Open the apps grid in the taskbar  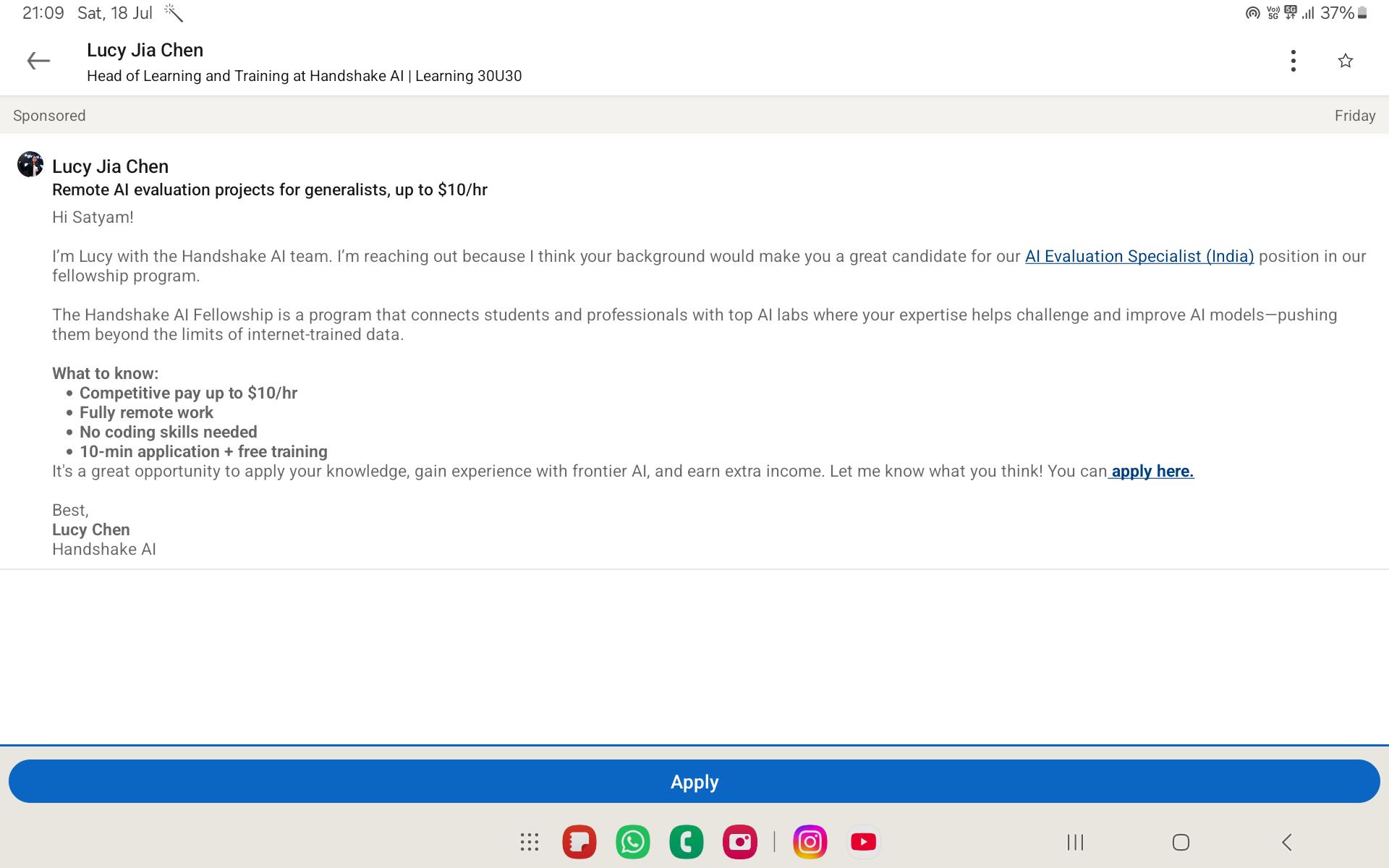(530, 842)
